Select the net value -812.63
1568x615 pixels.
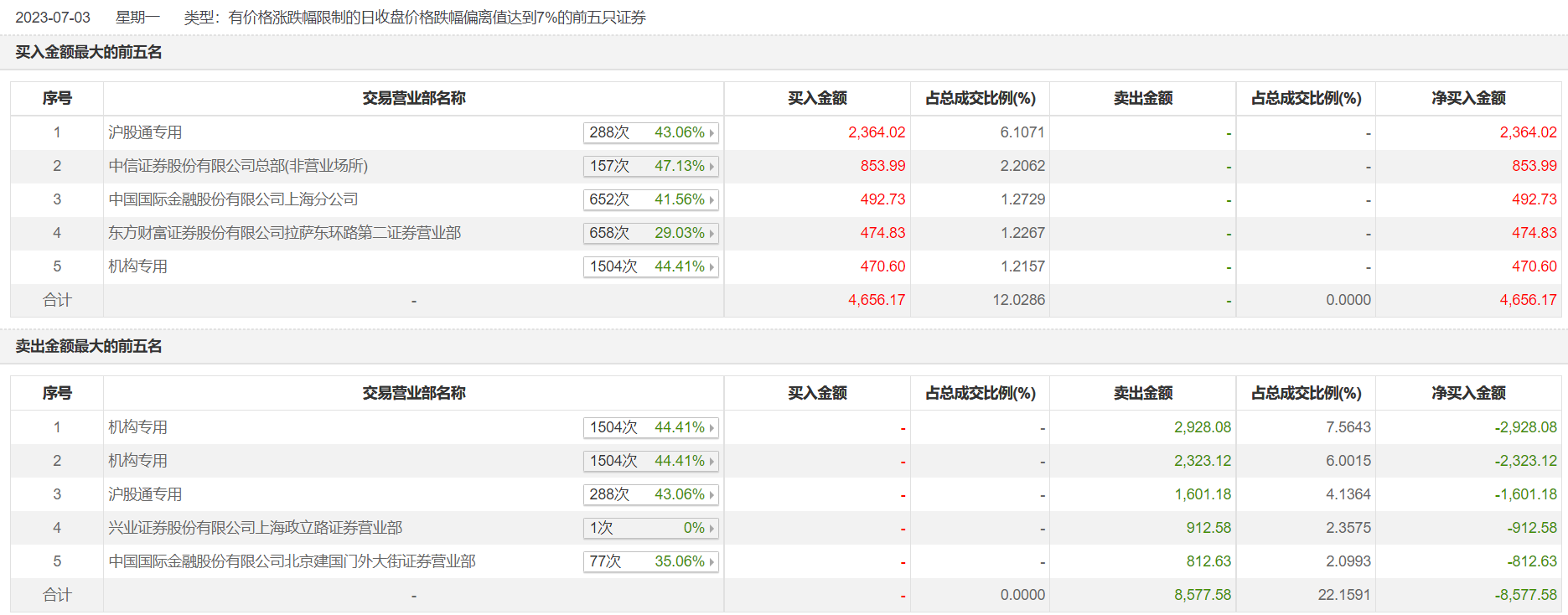click(1532, 561)
